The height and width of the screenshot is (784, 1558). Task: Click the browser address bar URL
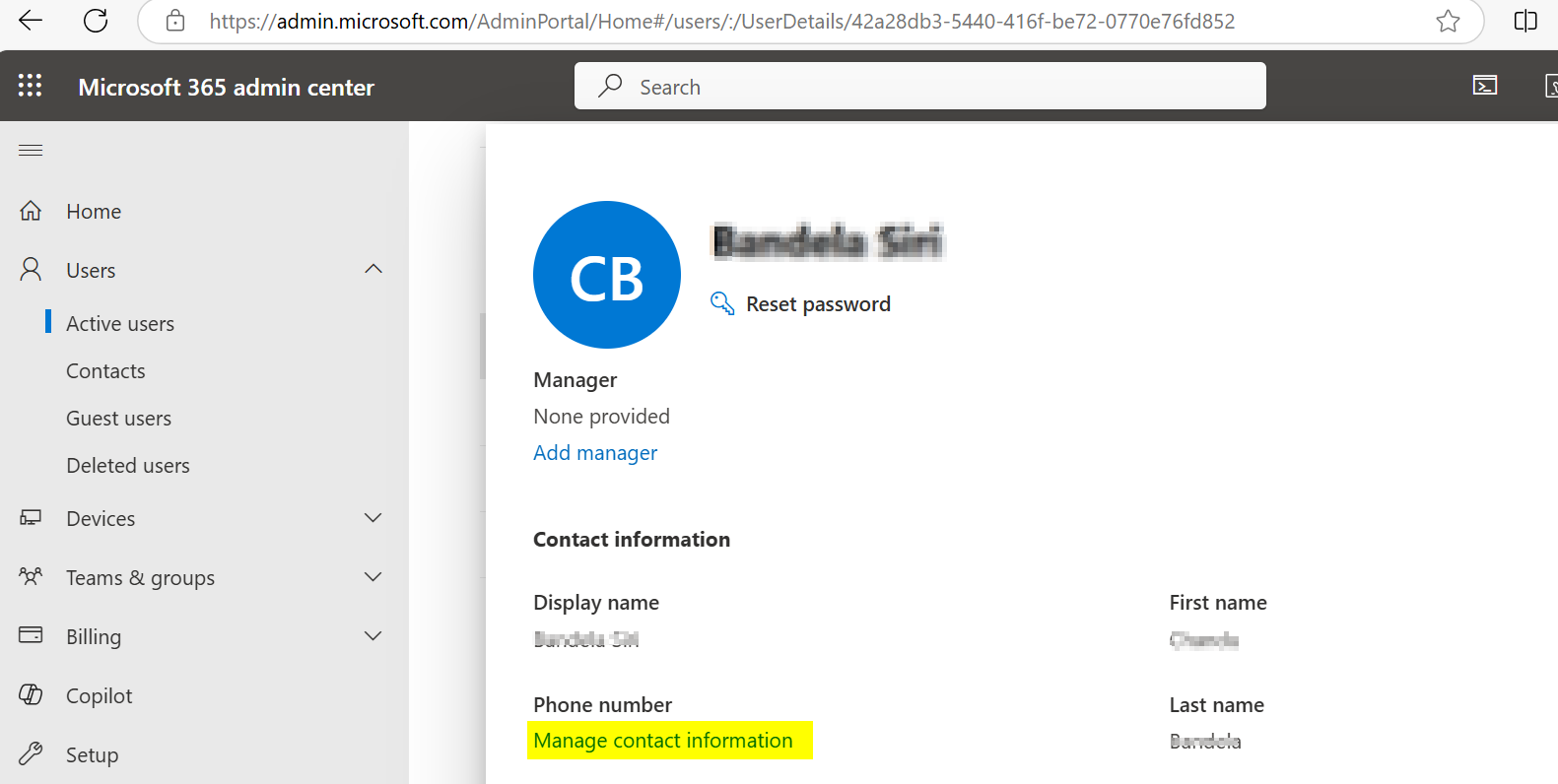721,21
